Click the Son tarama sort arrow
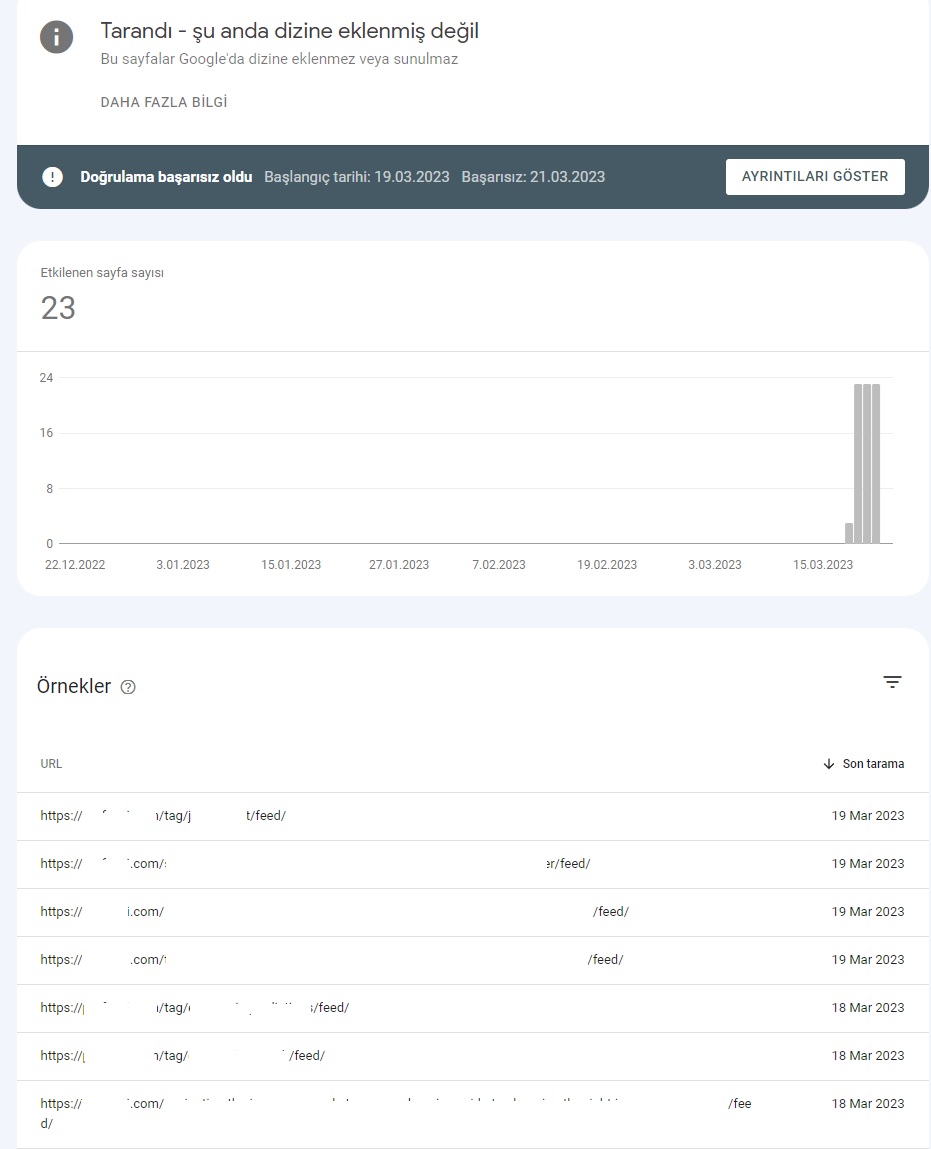931x1149 pixels. pyautogui.click(x=829, y=764)
